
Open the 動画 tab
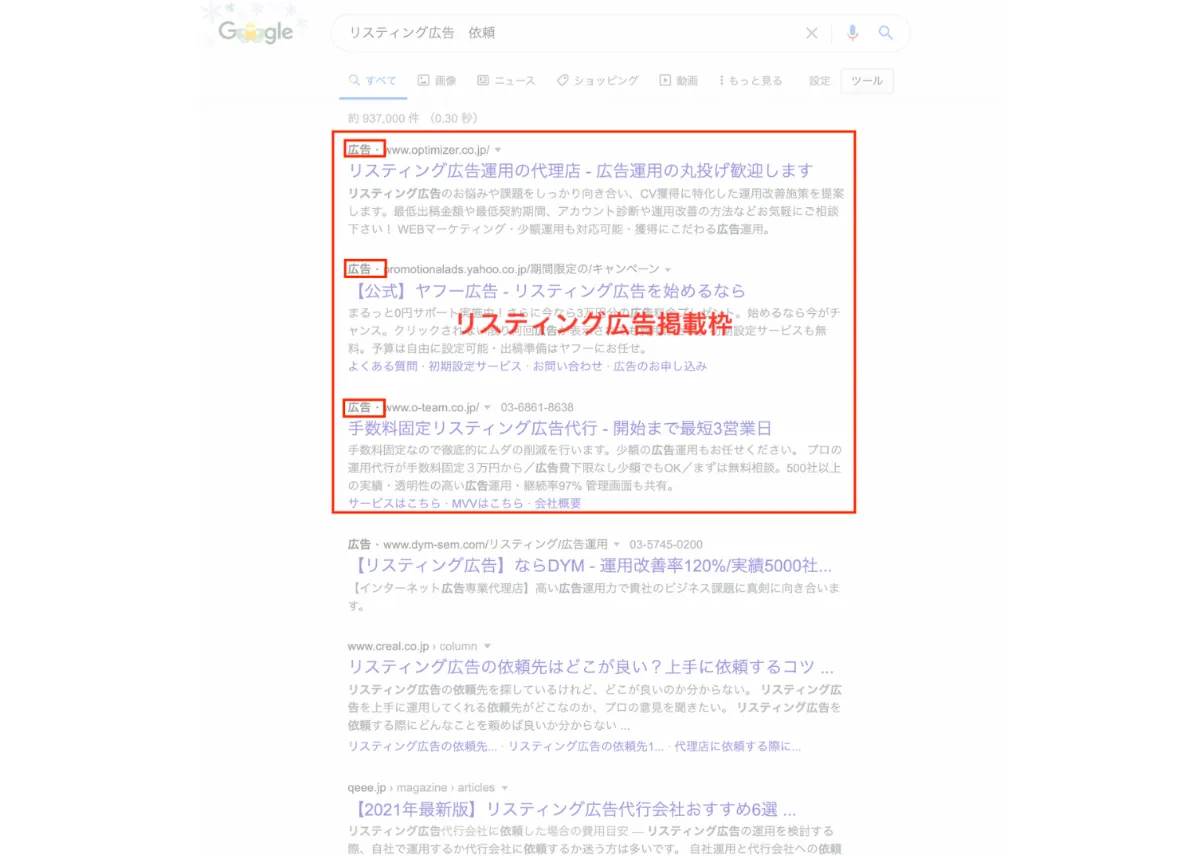pos(678,80)
